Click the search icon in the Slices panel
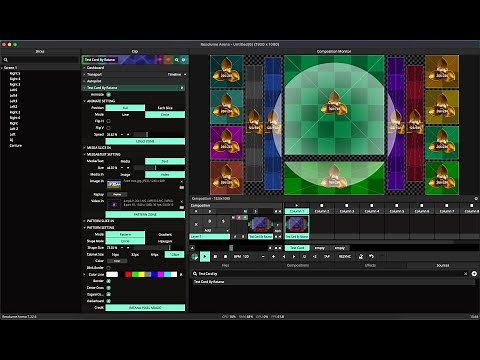This screenshot has height=360, width=480. click(x=6, y=60)
